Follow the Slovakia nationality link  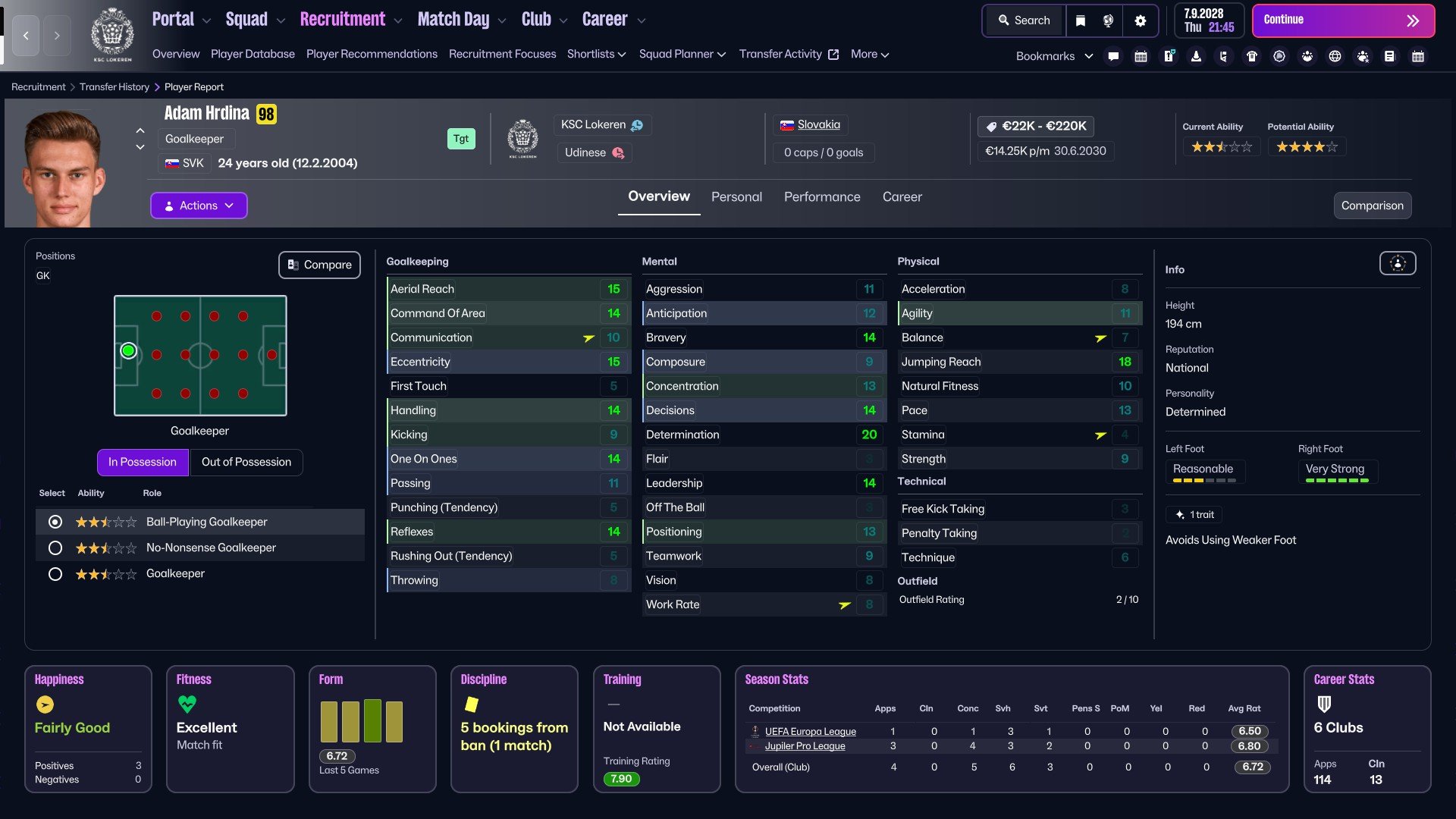818,124
